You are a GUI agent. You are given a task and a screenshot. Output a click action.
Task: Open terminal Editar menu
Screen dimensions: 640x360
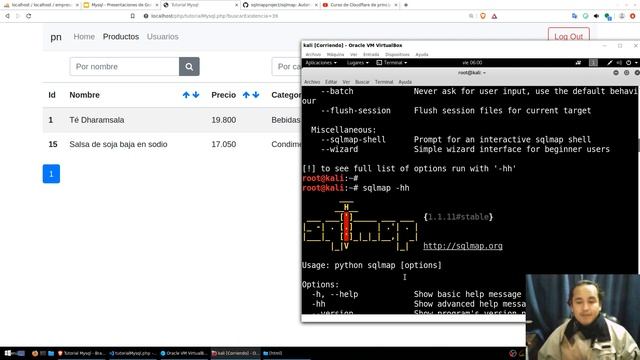click(331, 82)
